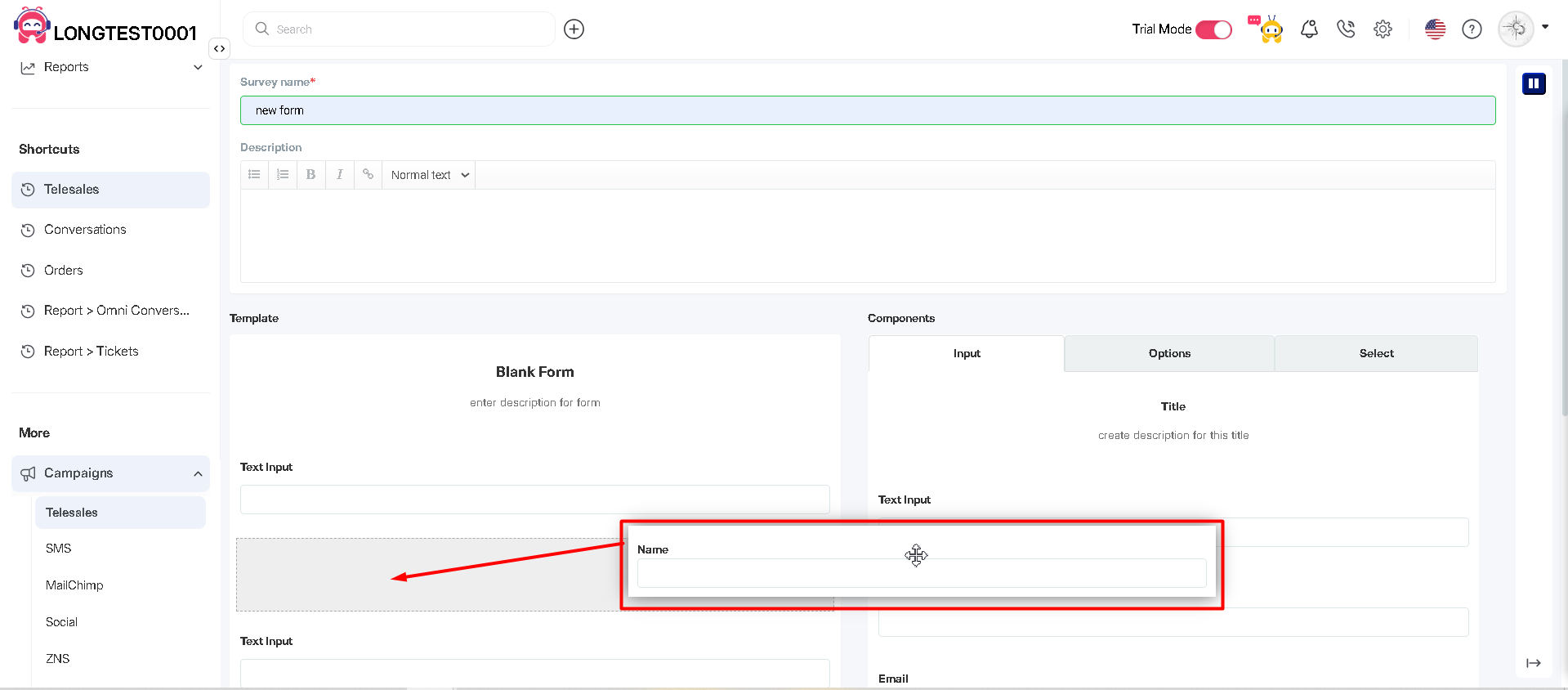Switch to the Select tab
Viewport: 1568px width, 690px height.
click(x=1376, y=354)
